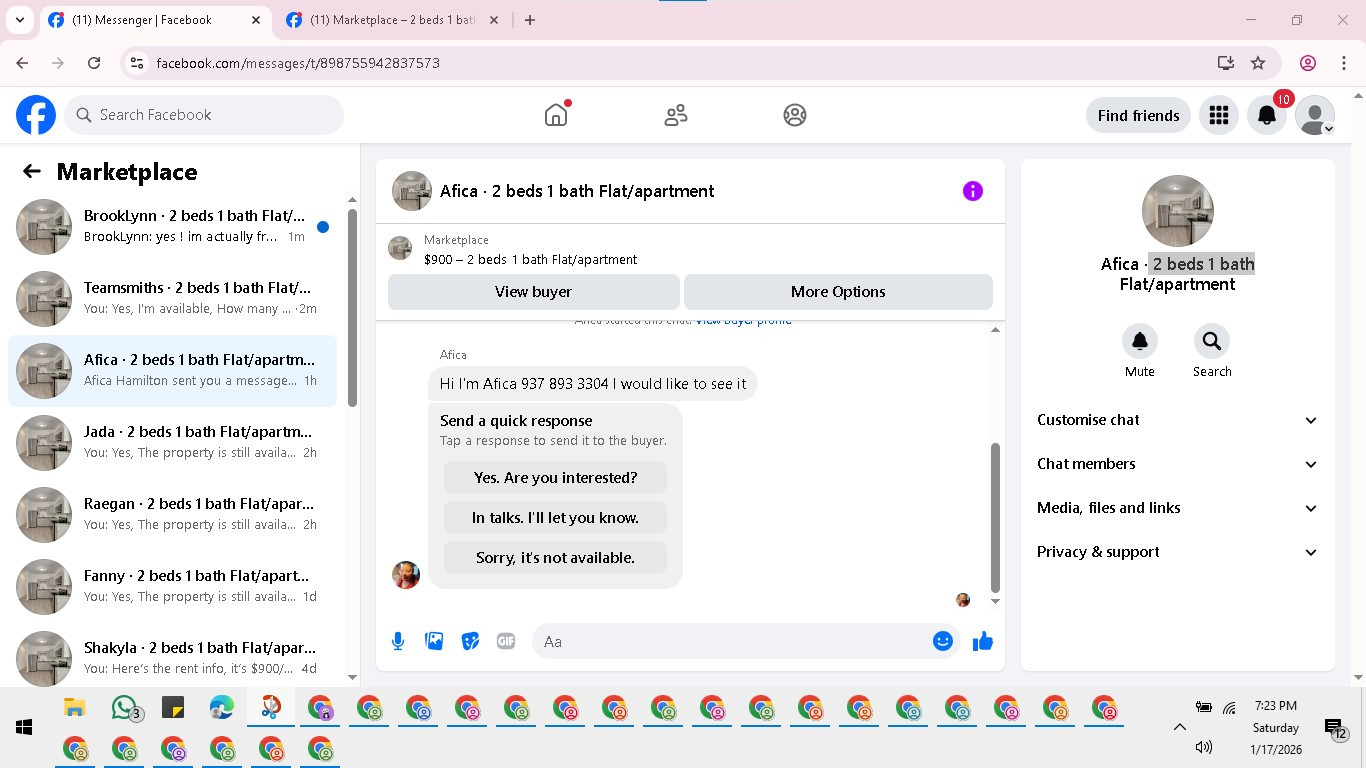Open Shakyla conversation in list
Screen dimensions: 1366x768
(x=172, y=659)
